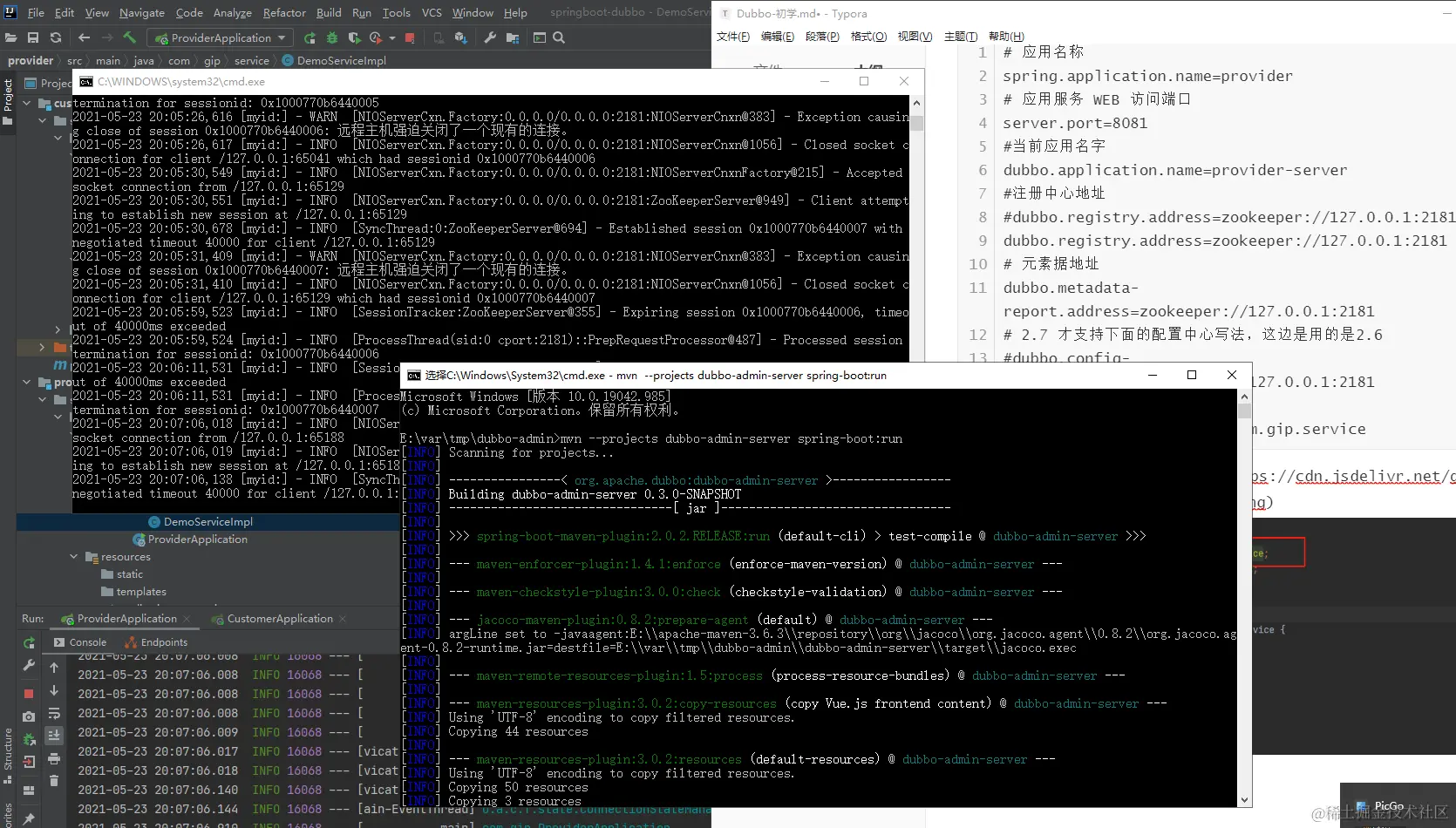
Task: Open Typora's 格式(O) menu
Action: coord(868,37)
